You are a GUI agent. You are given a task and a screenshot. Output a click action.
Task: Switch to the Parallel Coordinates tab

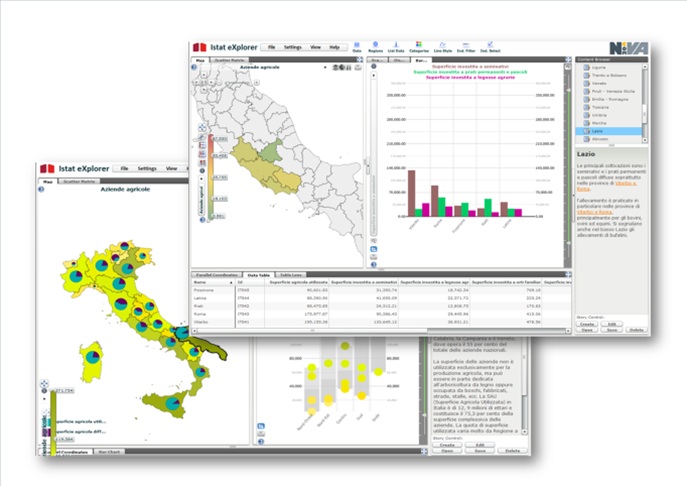tap(216, 275)
